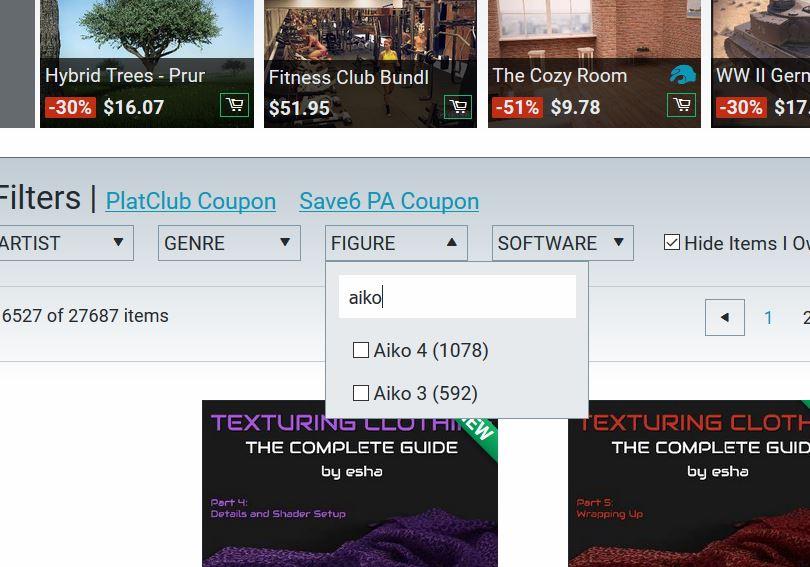The image size is (810, 567).
Task: Open the PlatClub Coupon link
Action: click(191, 201)
